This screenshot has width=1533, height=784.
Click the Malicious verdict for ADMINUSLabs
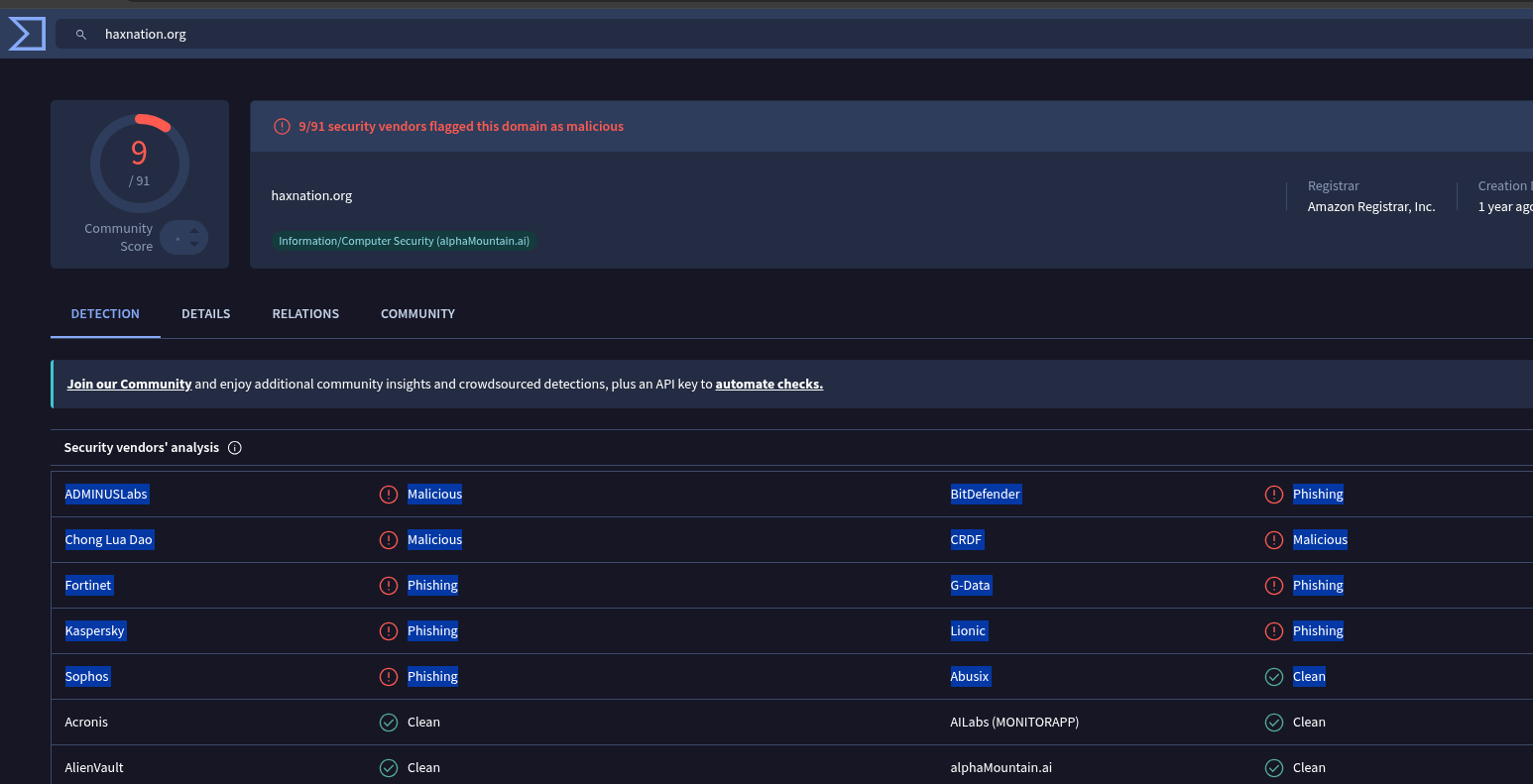click(x=434, y=494)
